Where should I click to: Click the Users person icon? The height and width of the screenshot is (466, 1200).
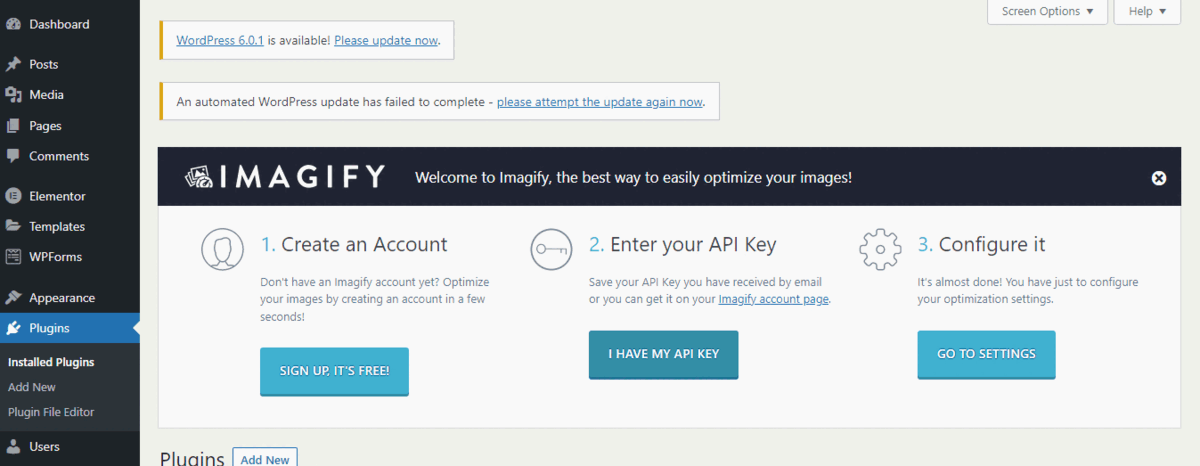(x=13, y=447)
